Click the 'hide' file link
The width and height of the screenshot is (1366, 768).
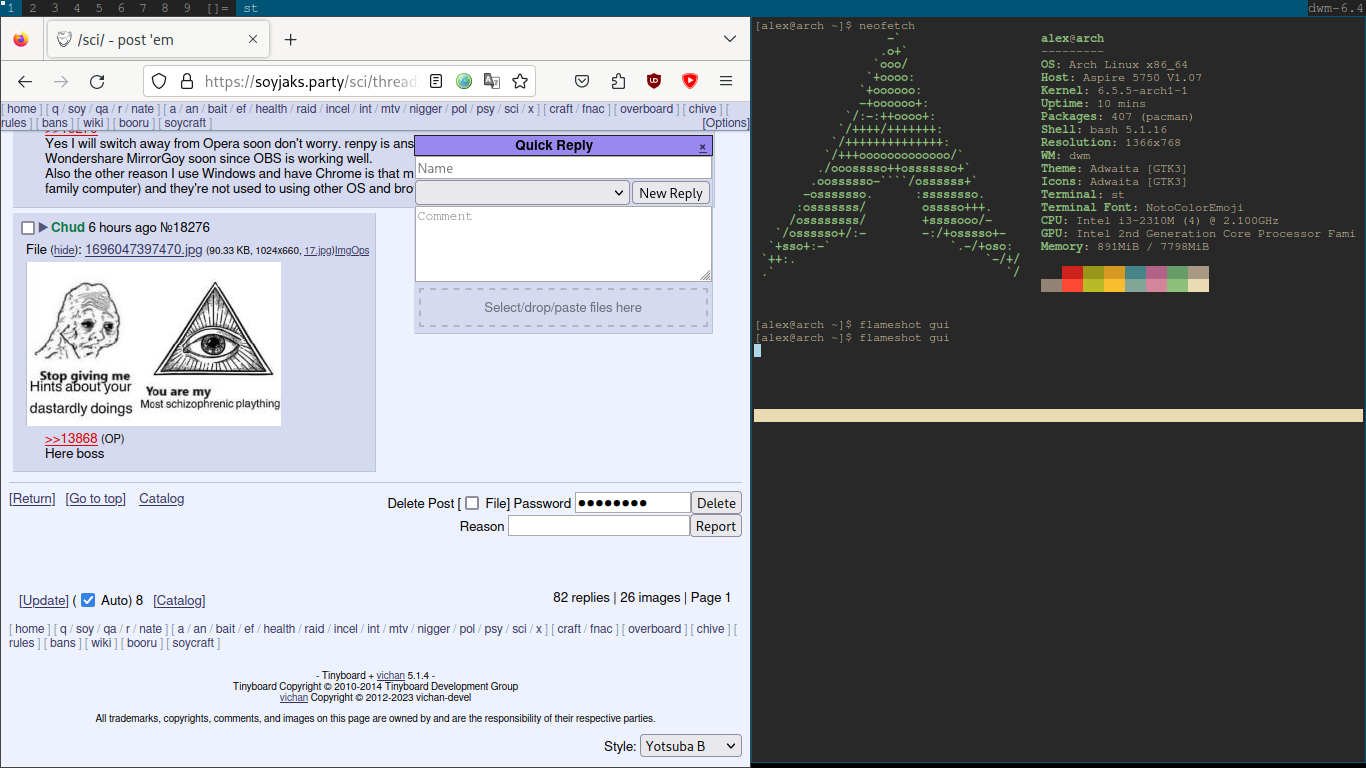tap(64, 250)
